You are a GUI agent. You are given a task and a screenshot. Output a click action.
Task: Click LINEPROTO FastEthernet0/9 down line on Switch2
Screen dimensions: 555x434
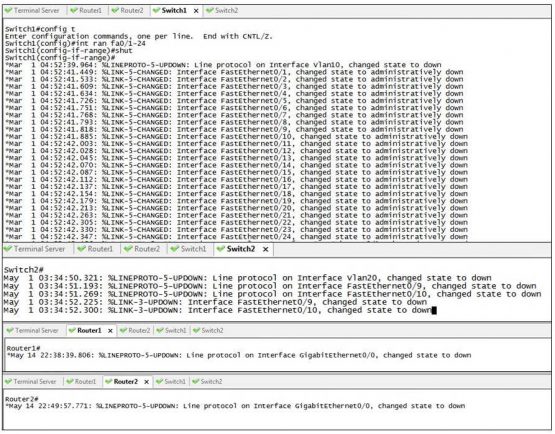click(270, 286)
